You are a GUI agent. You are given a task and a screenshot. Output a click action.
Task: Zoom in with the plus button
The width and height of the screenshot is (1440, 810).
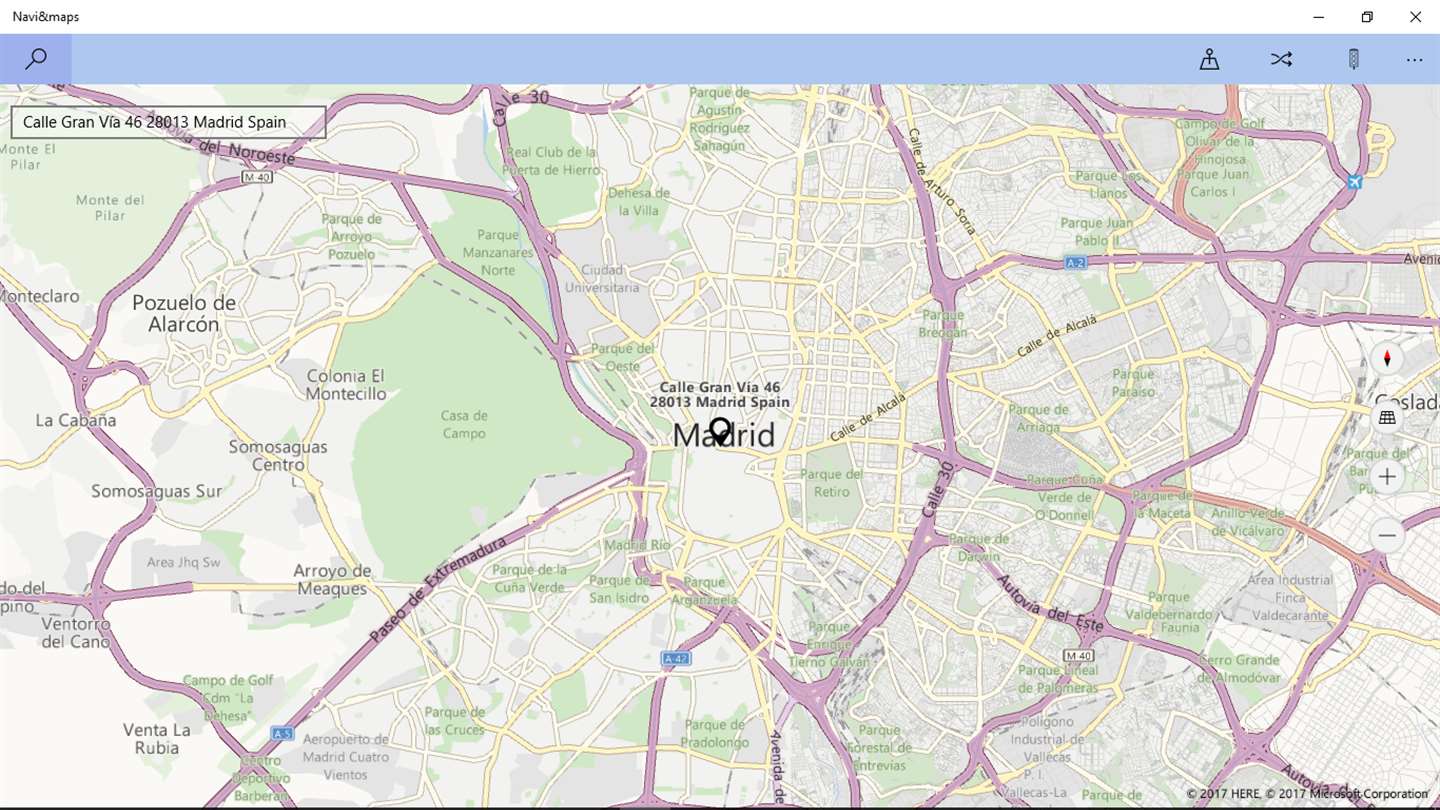click(1387, 477)
